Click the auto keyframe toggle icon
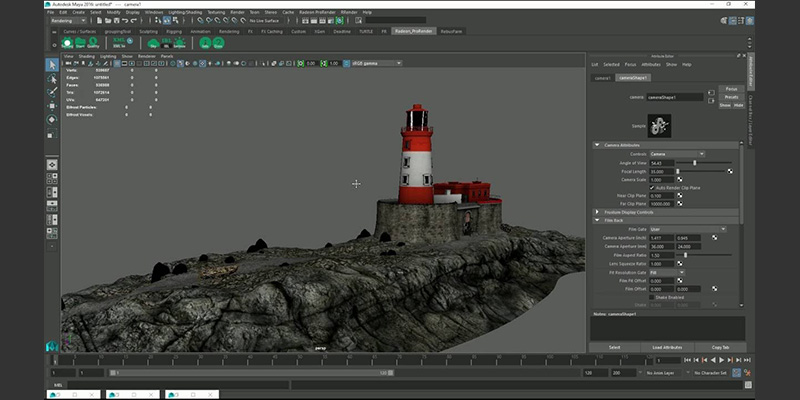The width and height of the screenshot is (800, 400). 737,373
